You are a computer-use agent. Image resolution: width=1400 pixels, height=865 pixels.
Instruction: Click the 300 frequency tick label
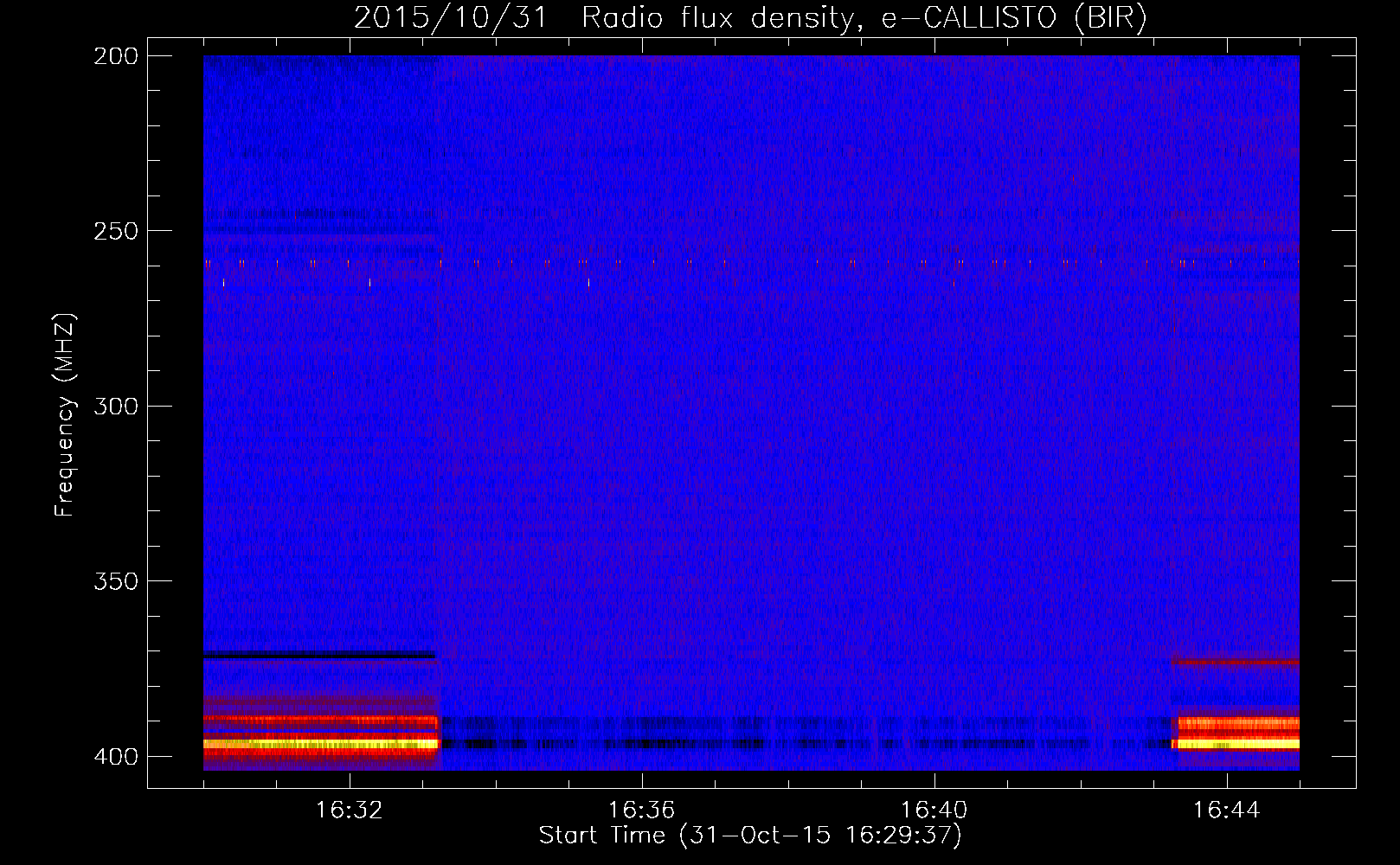tap(116, 406)
